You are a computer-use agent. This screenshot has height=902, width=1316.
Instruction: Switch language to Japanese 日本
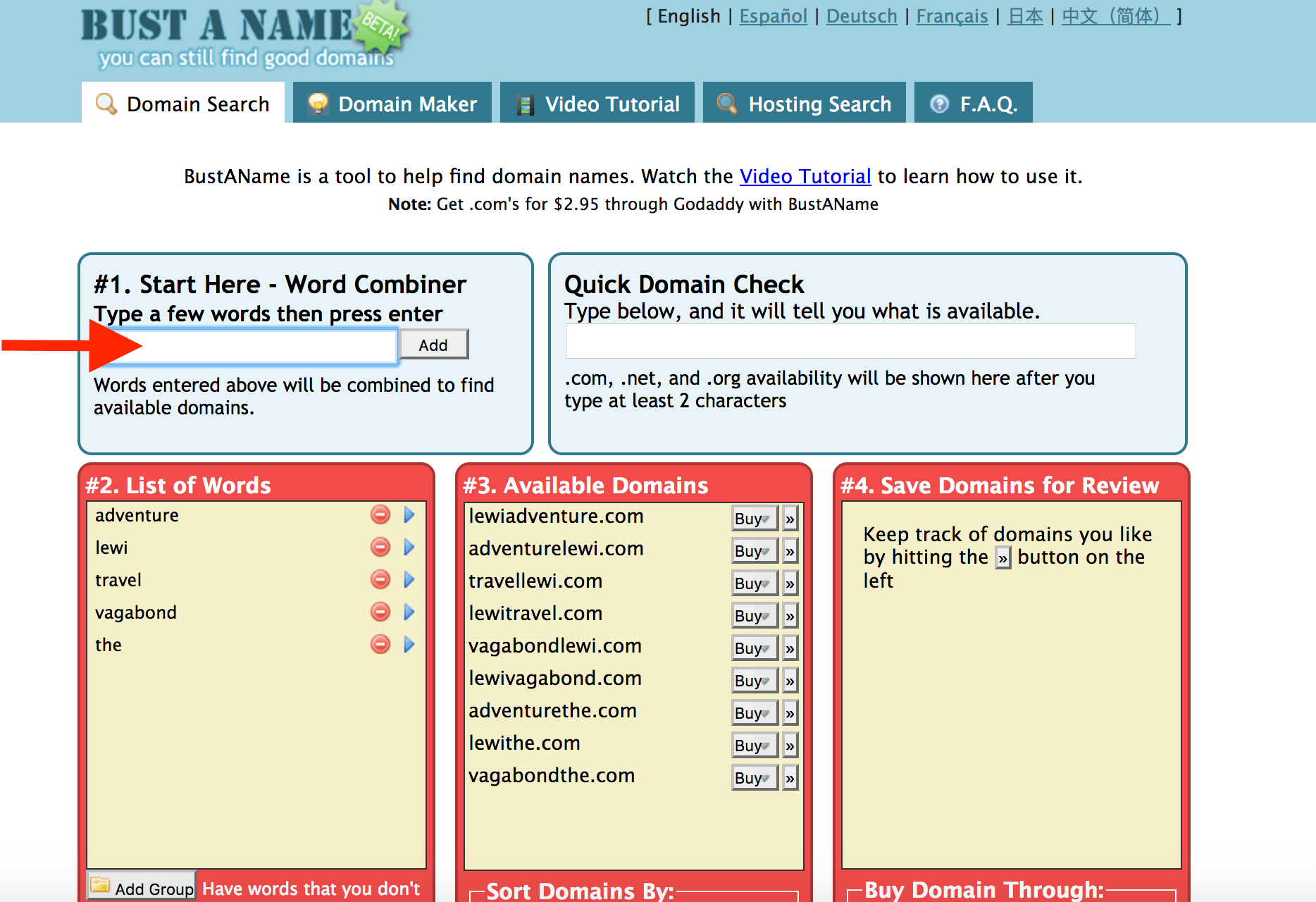(1025, 16)
